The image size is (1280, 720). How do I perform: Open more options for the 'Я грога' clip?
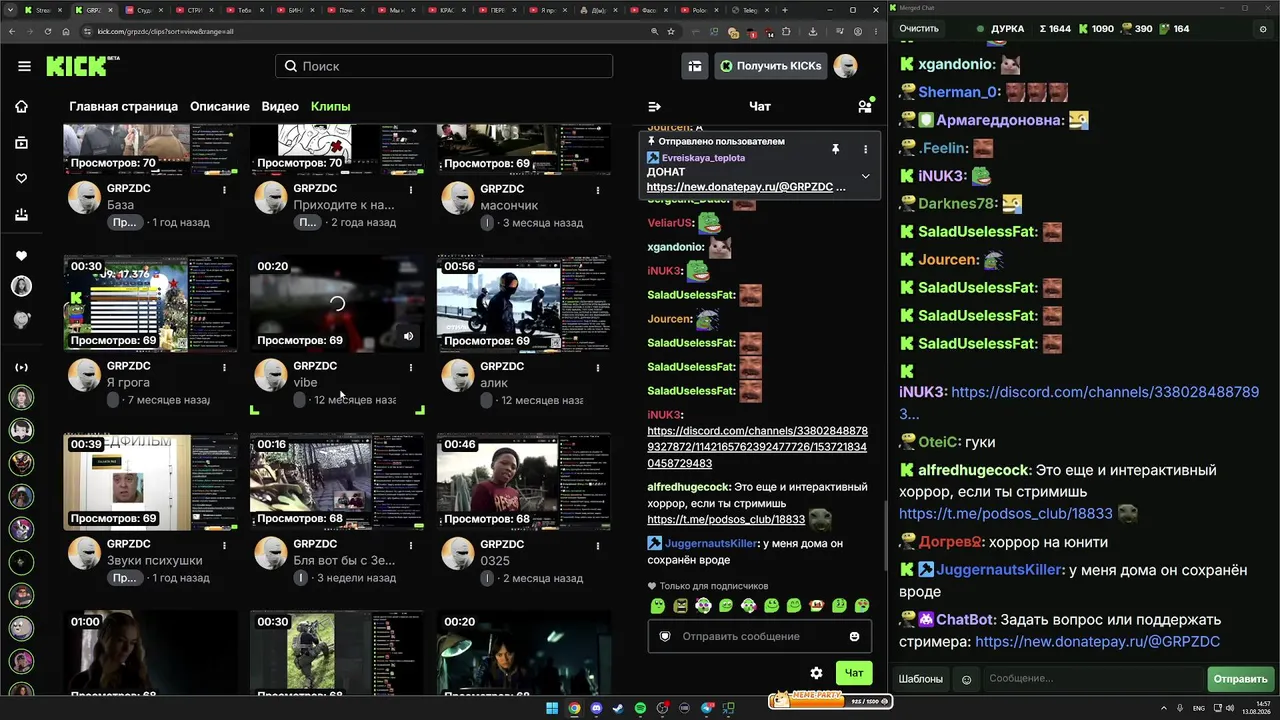pyautogui.click(x=224, y=368)
